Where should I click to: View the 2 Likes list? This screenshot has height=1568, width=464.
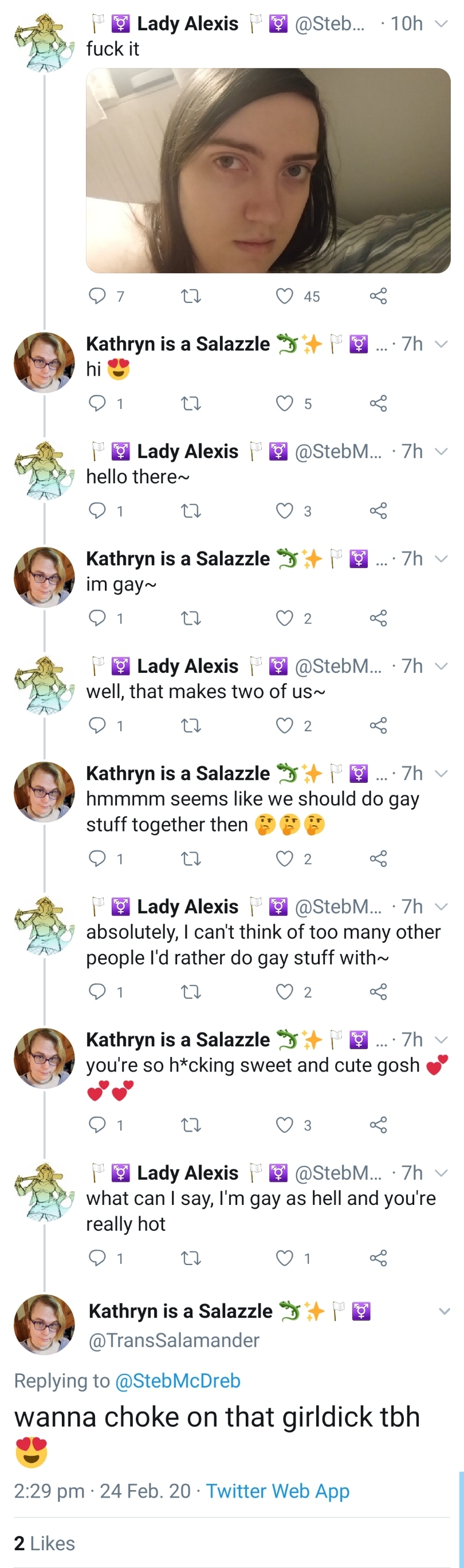point(45,1543)
